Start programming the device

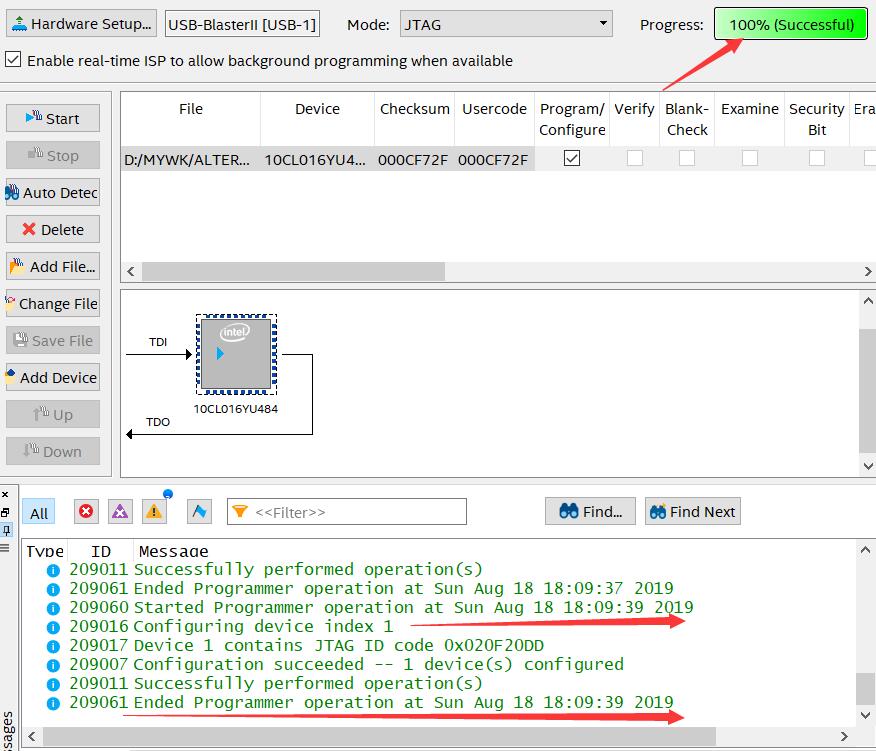(53, 118)
